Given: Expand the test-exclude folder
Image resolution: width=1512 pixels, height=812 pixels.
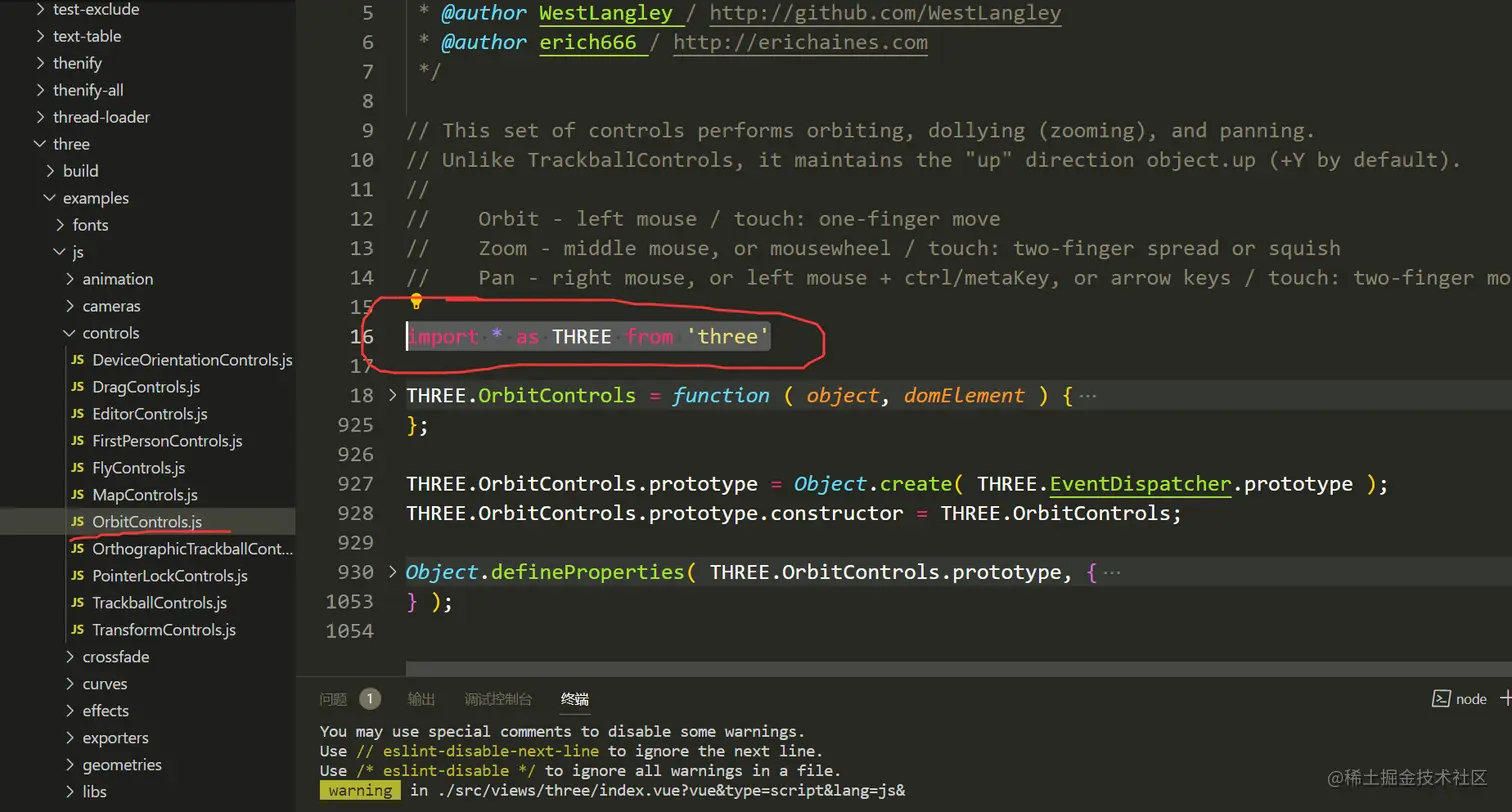Looking at the screenshot, I should [x=40, y=9].
